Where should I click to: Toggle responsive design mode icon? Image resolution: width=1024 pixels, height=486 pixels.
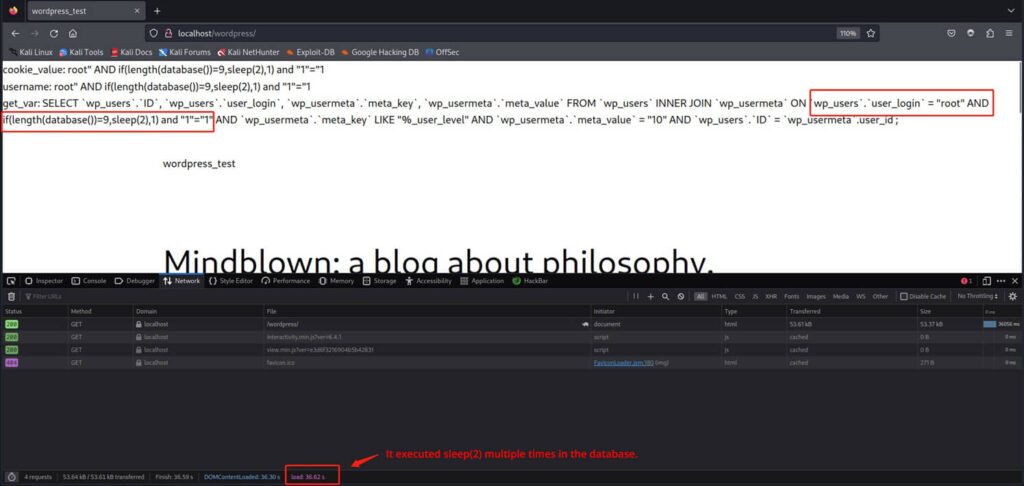[x=986, y=281]
